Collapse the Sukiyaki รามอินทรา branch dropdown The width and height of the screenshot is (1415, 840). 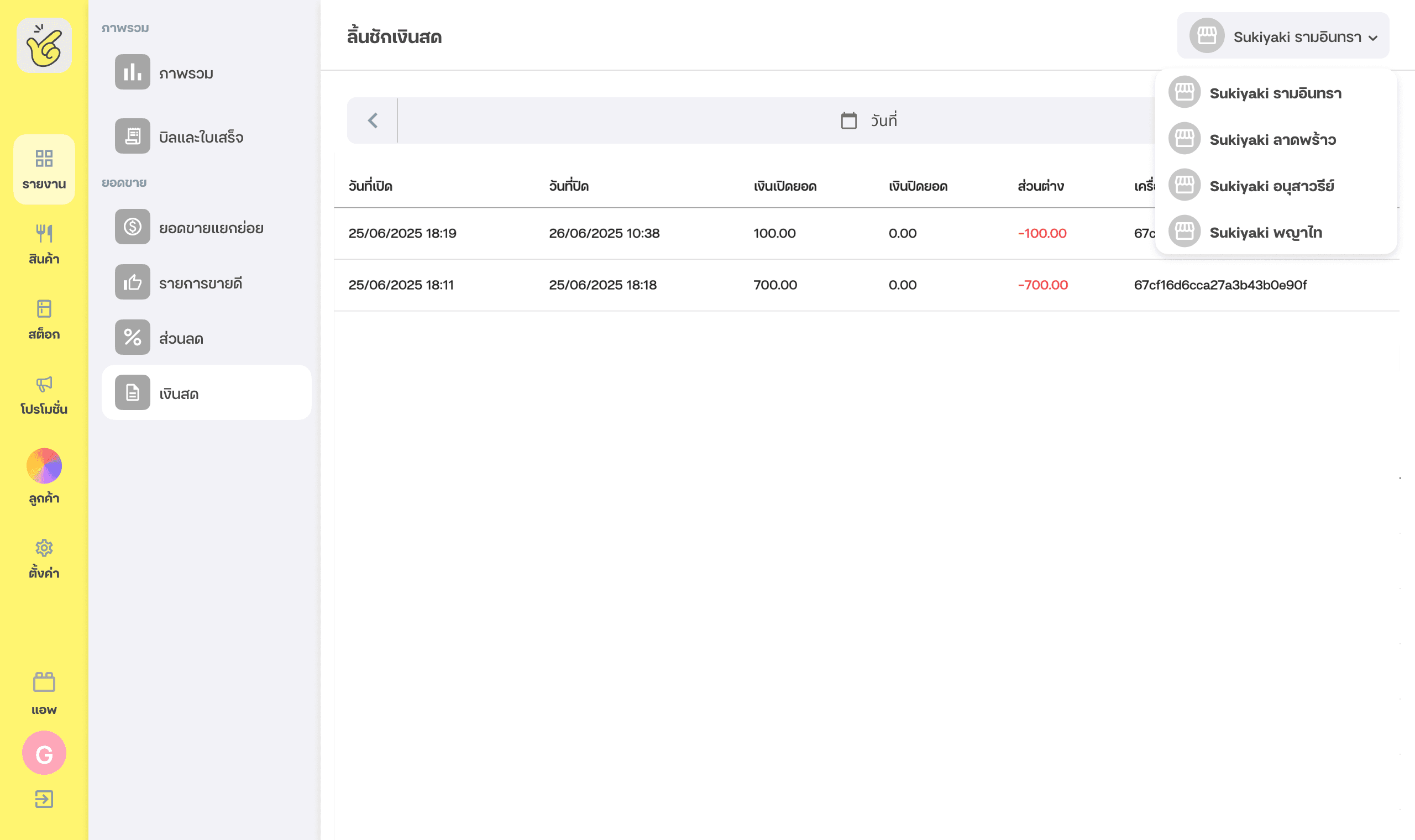tap(1283, 36)
